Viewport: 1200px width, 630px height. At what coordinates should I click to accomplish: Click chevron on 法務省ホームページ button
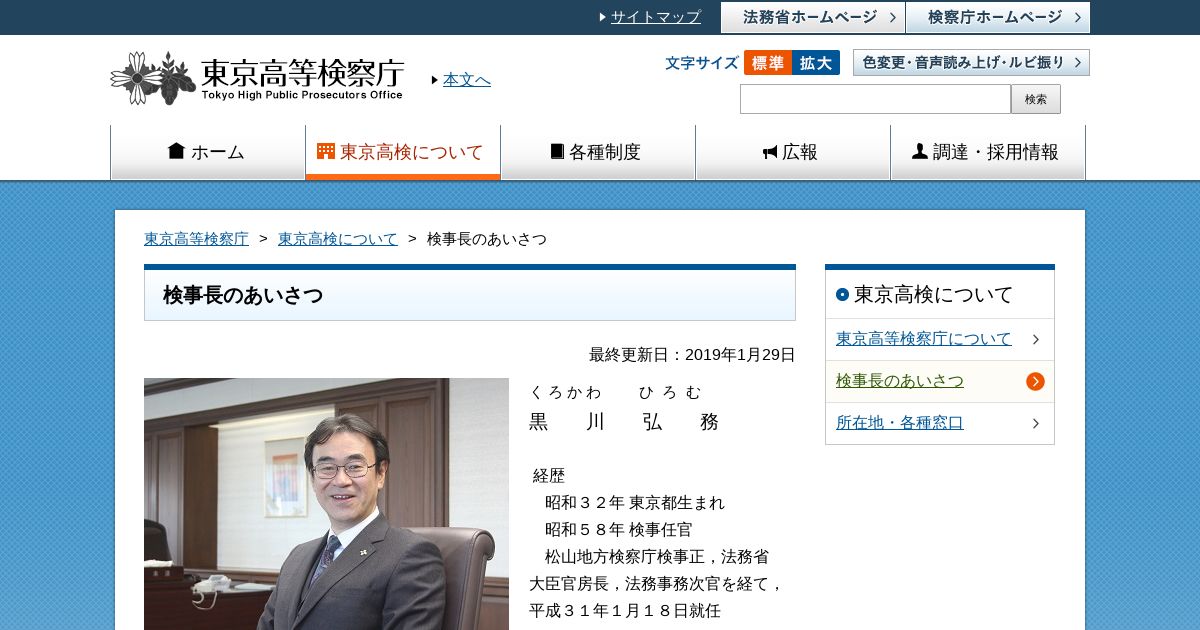point(892,17)
